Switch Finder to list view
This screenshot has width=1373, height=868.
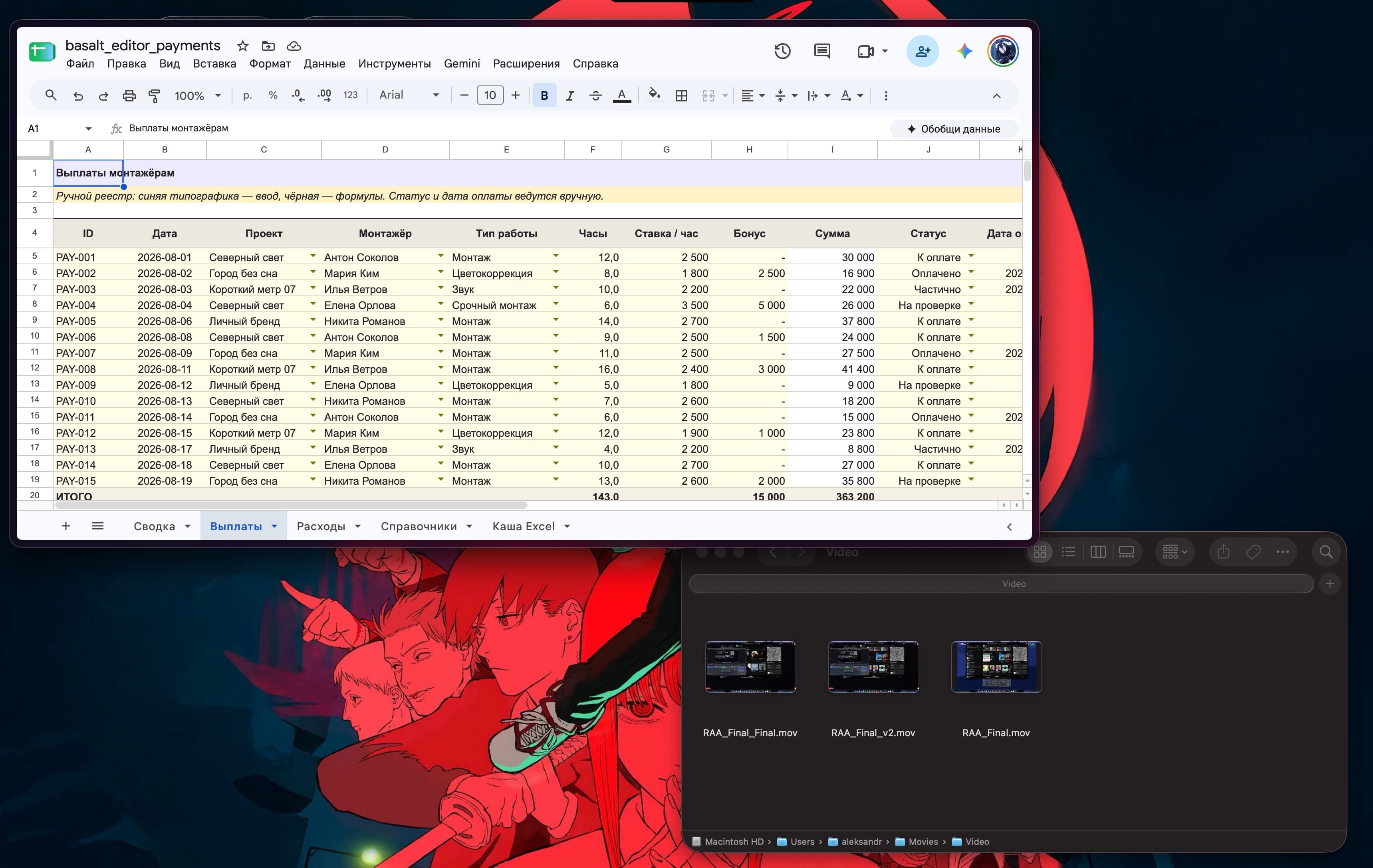[x=1069, y=552]
